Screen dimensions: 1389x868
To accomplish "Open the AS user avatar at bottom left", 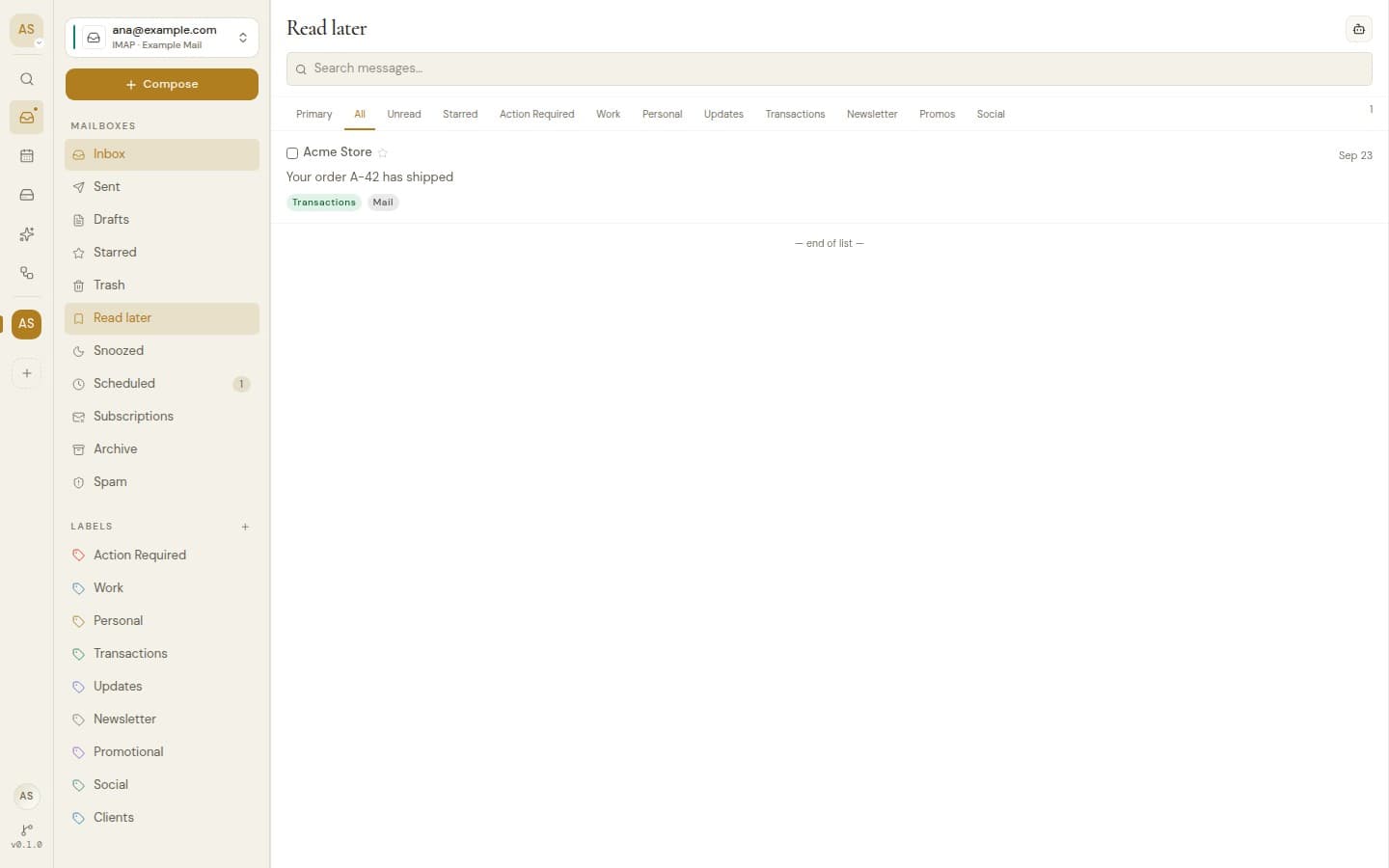I will pos(27,796).
